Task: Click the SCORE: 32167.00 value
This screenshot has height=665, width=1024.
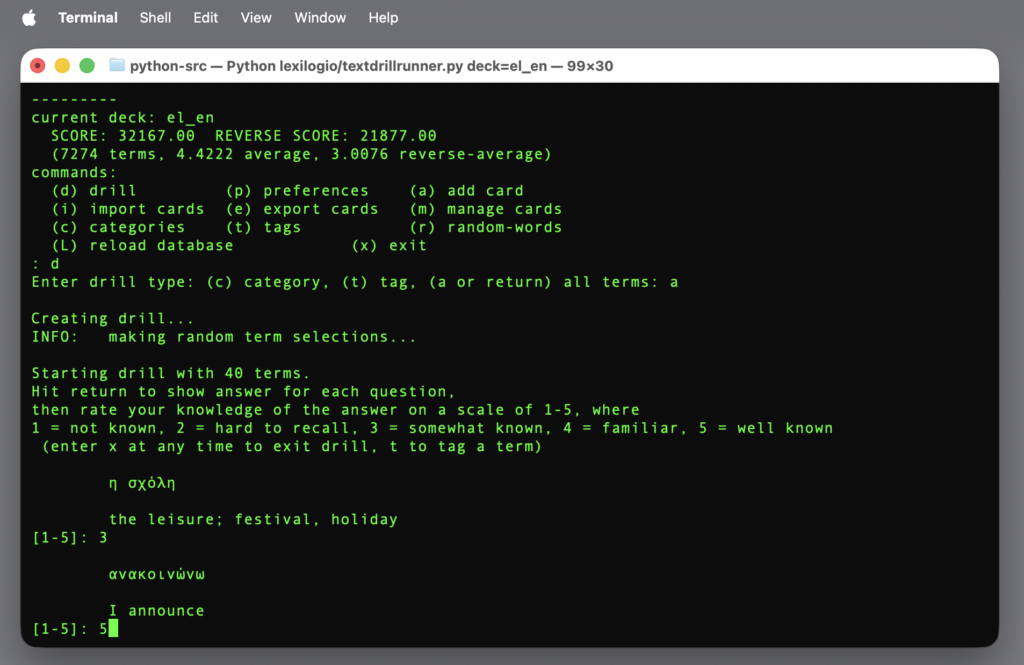Action: tap(123, 136)
